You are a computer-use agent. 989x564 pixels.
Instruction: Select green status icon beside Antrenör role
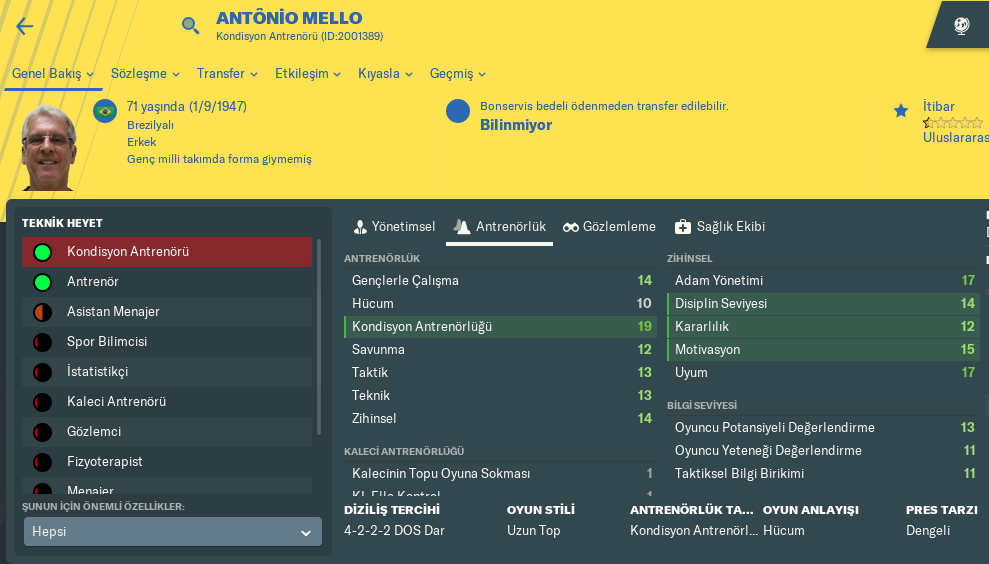[42, 282]
